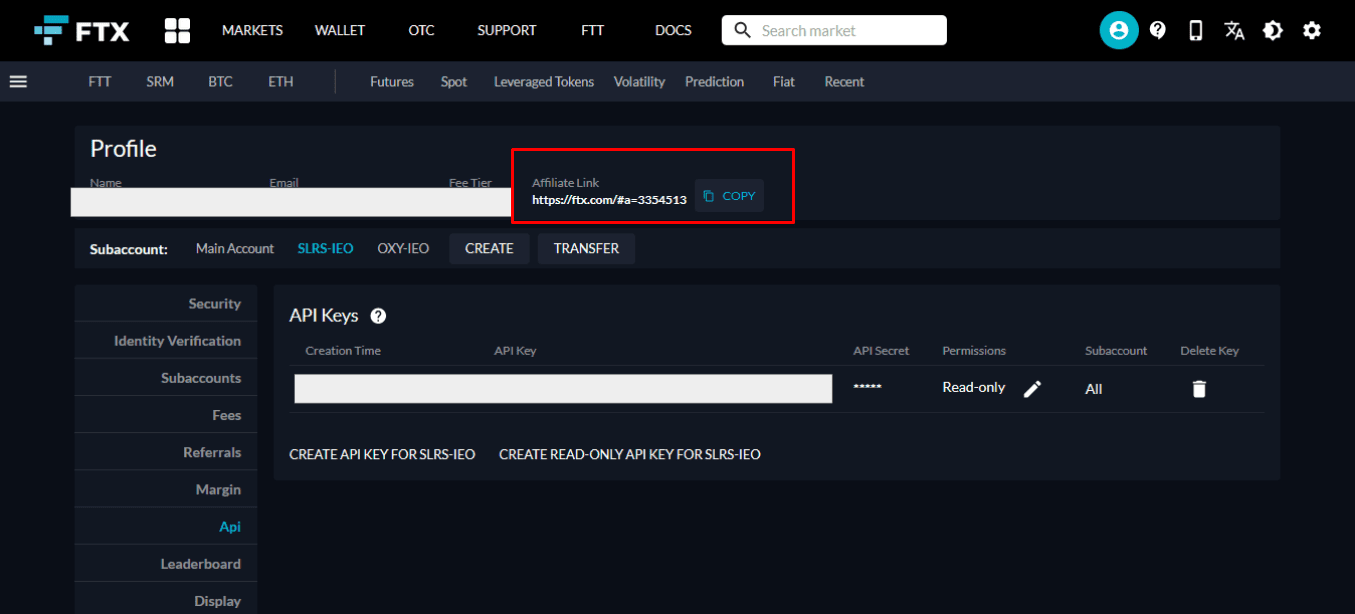
Task: Open the FTT top menu item
Action: click(x=593, y=30)
